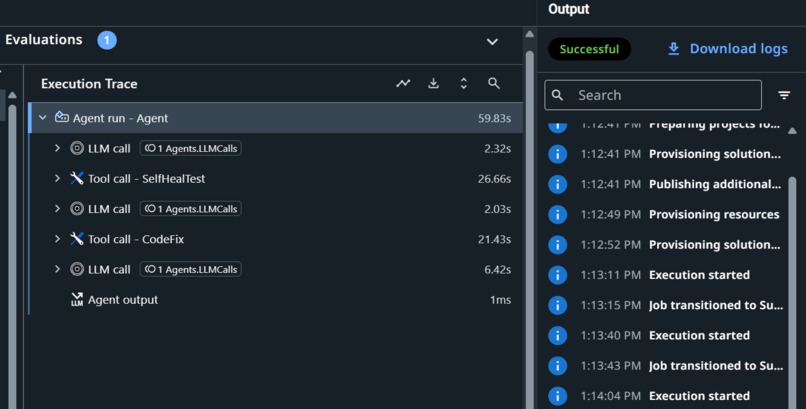Click the Successful status badge
Screen dimensions: 806x409
[589, 49]
